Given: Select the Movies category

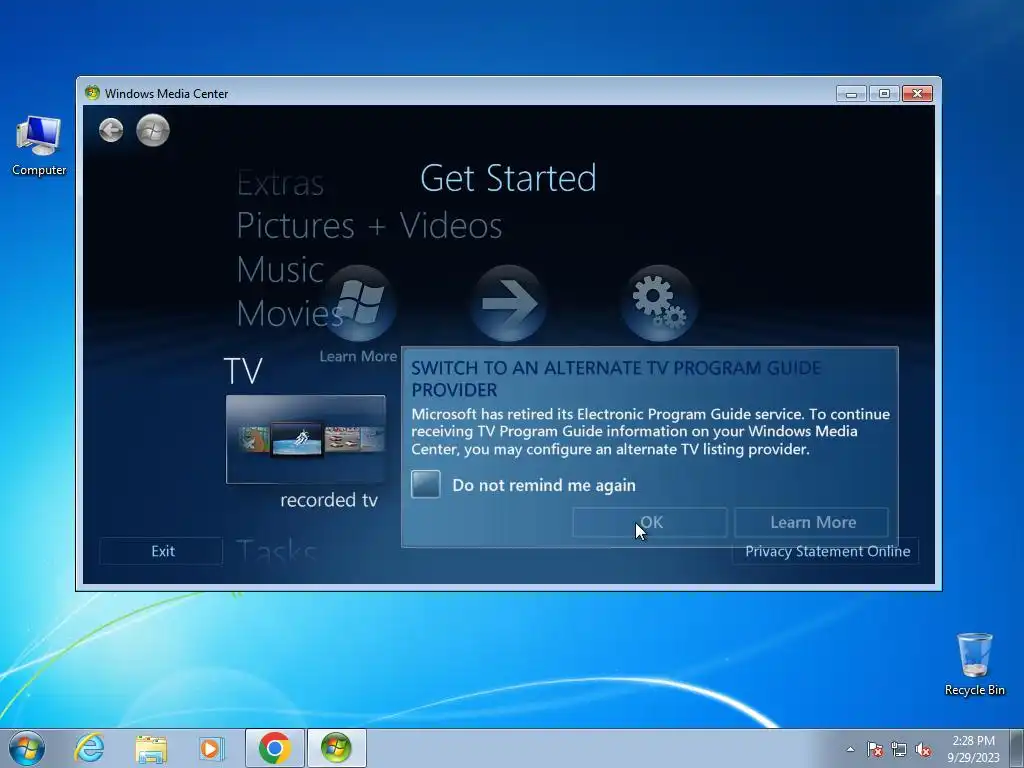Looking at the screenshot, I should (290, 313).
